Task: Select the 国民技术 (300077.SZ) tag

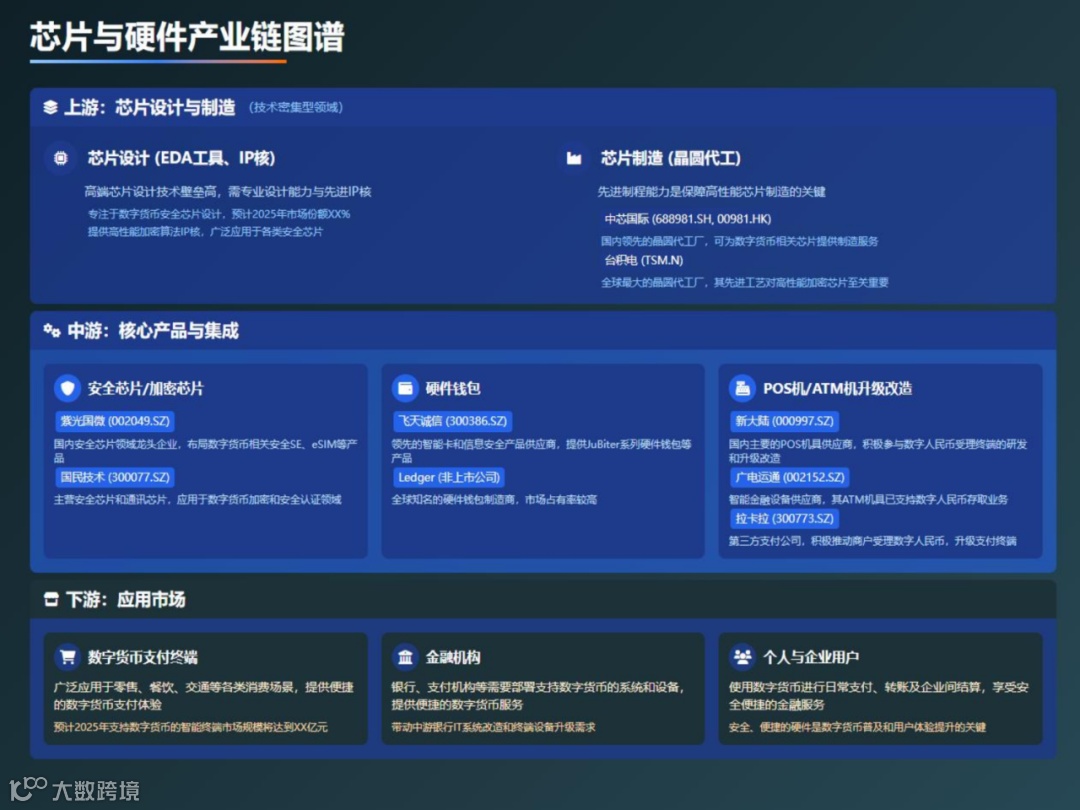Action: [x=115, y=477]
